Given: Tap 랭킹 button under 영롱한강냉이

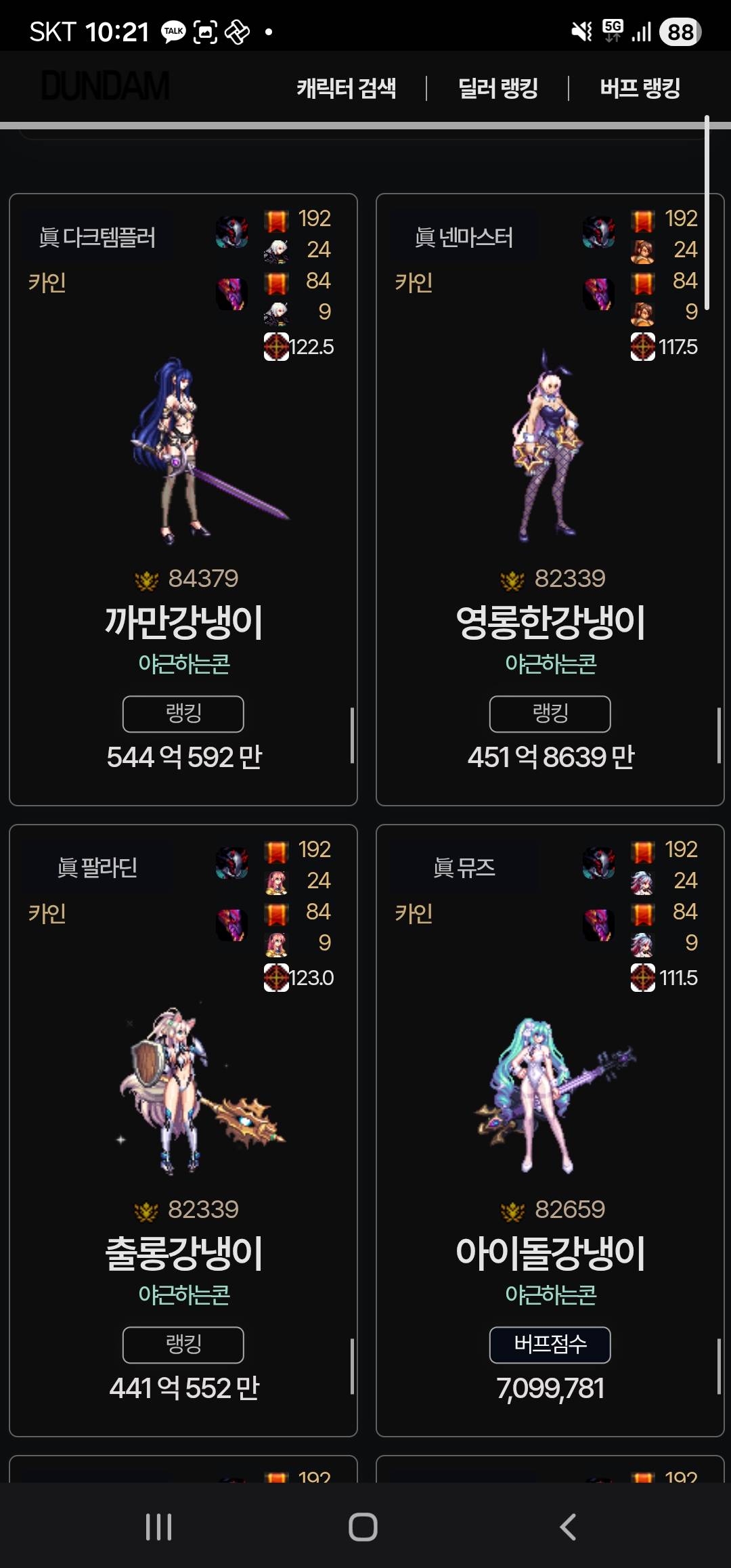Looking at the screenshot, I should tap(550, 714).
